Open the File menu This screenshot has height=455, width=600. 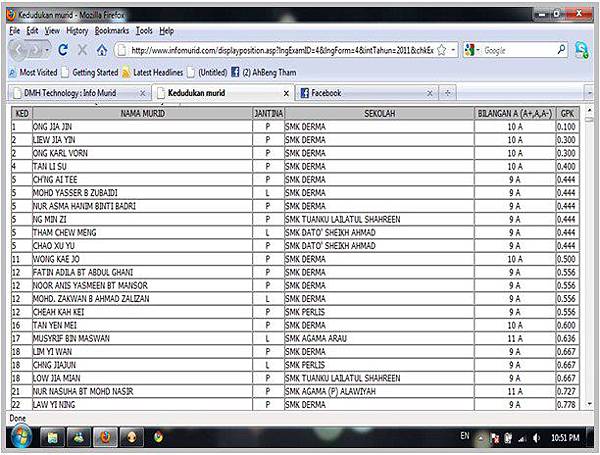(14, 31)
